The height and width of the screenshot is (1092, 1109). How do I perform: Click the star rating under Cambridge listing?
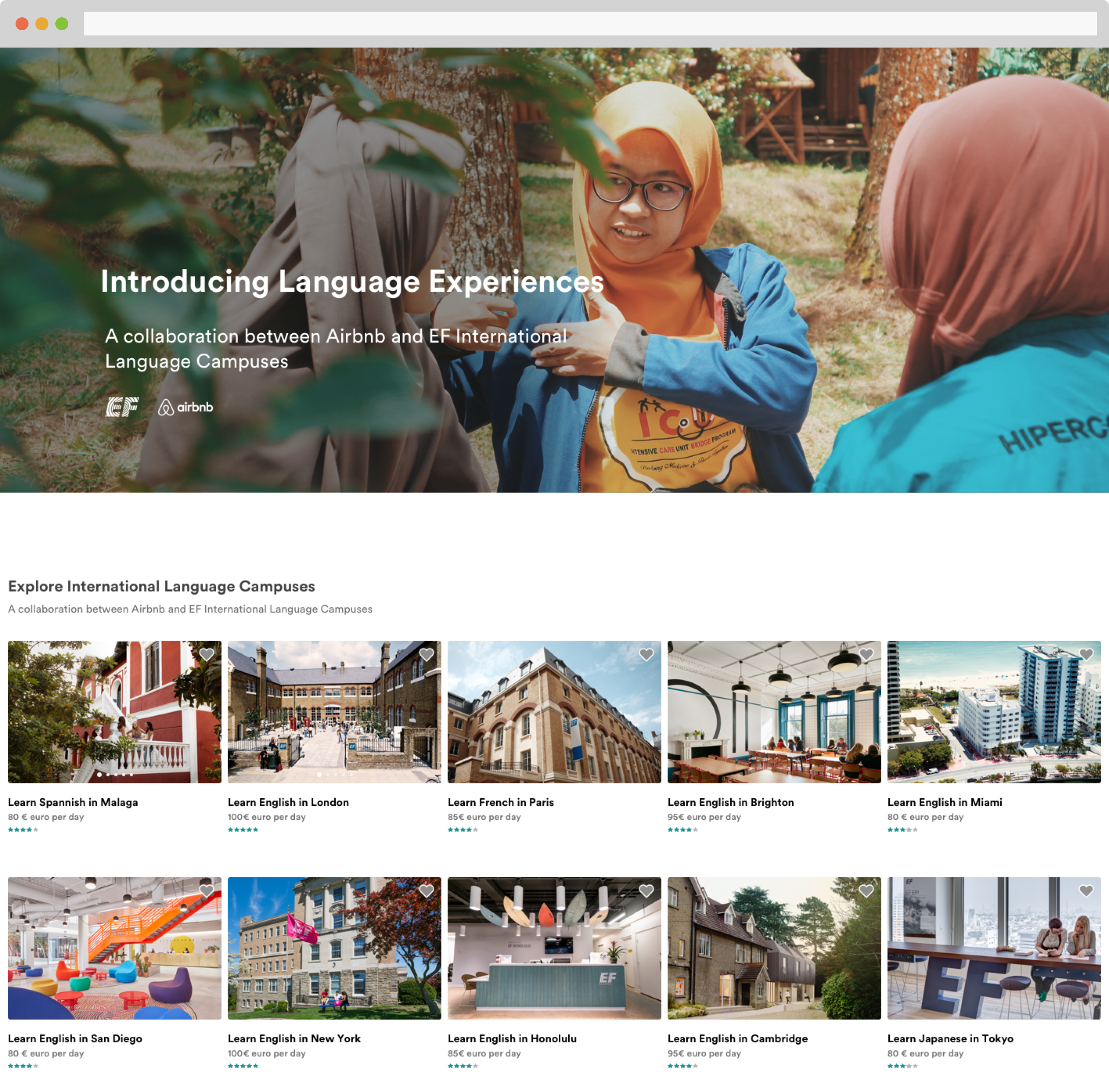tap(682, 1066)
